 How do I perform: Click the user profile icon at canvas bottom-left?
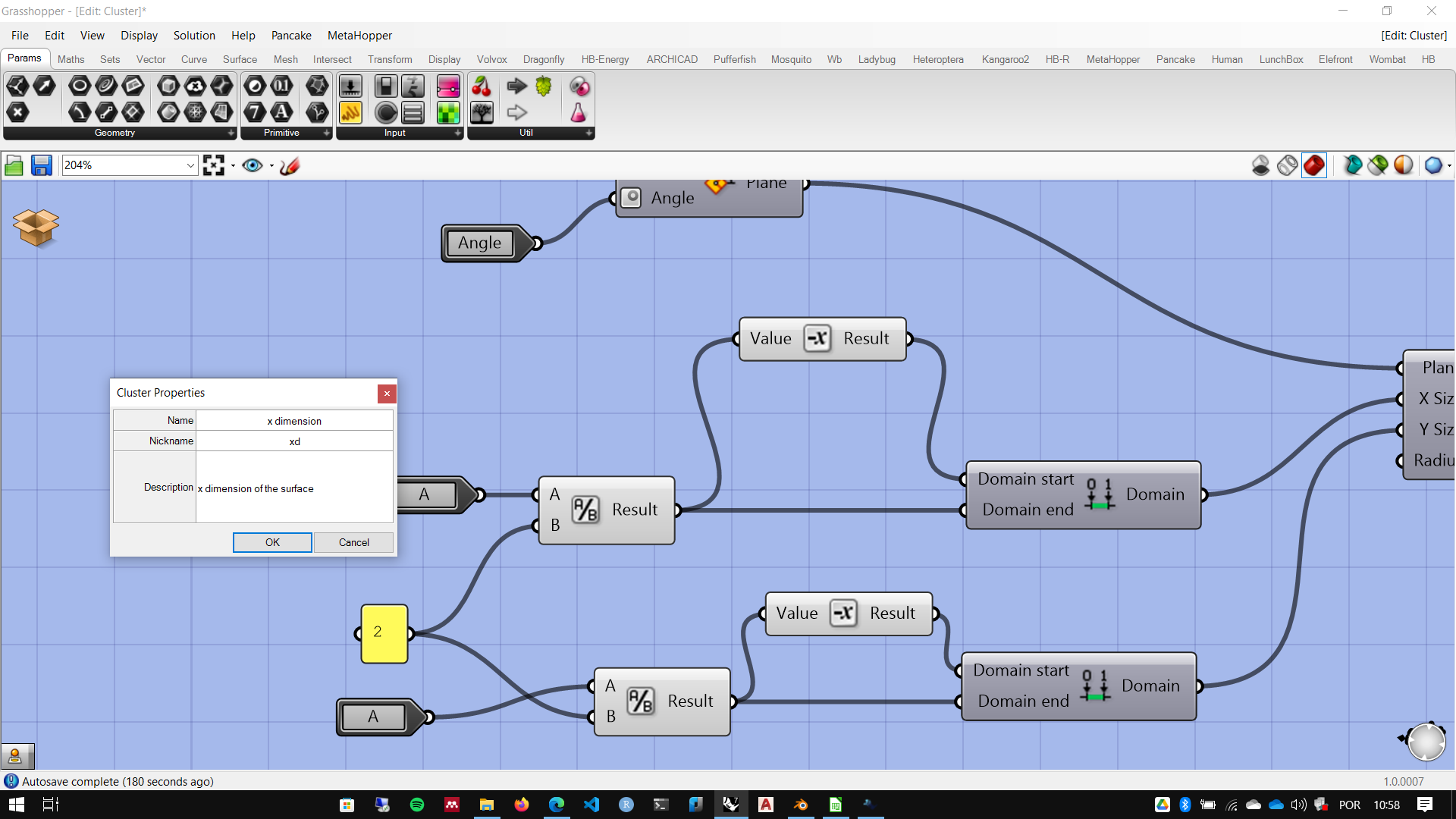(15, 755)
